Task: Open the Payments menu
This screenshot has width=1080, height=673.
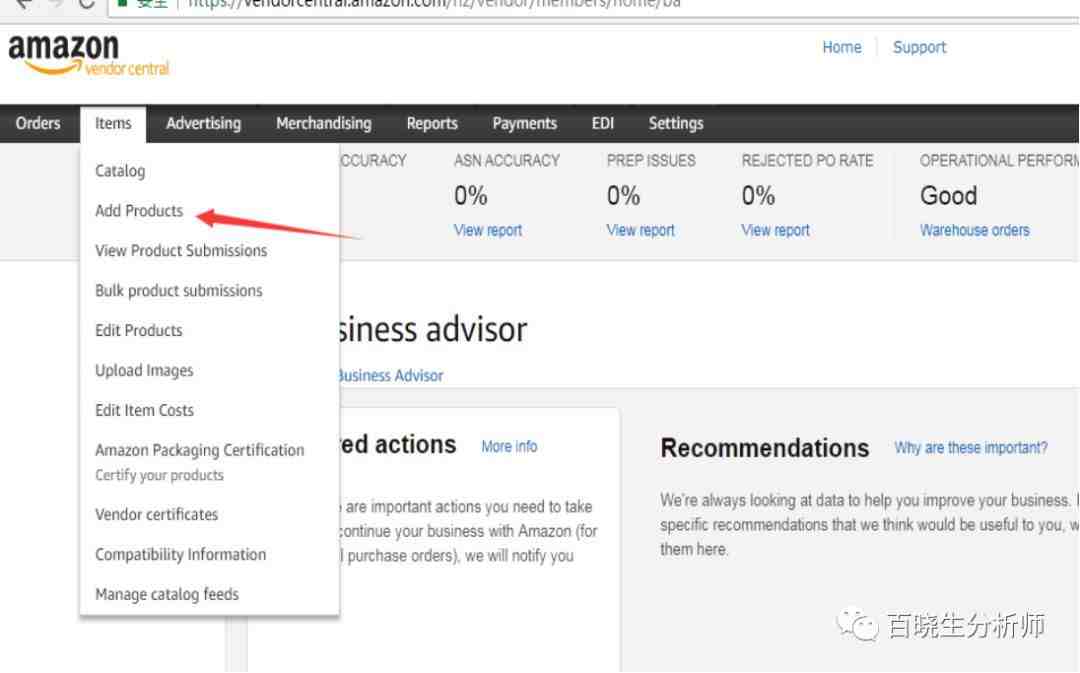Action: [x=524, y=123]
